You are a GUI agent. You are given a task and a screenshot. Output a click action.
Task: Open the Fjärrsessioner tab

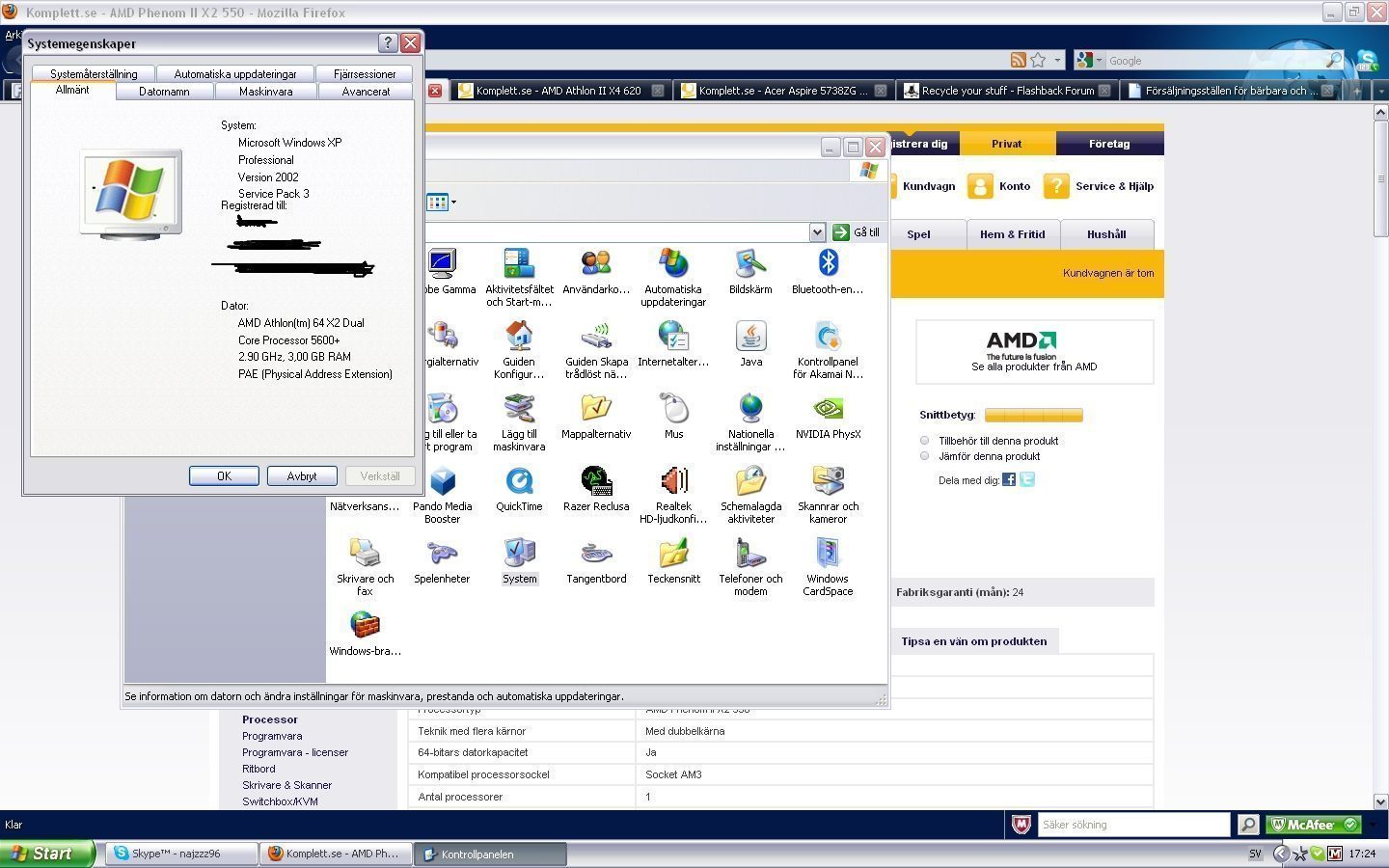click(365, 74)
